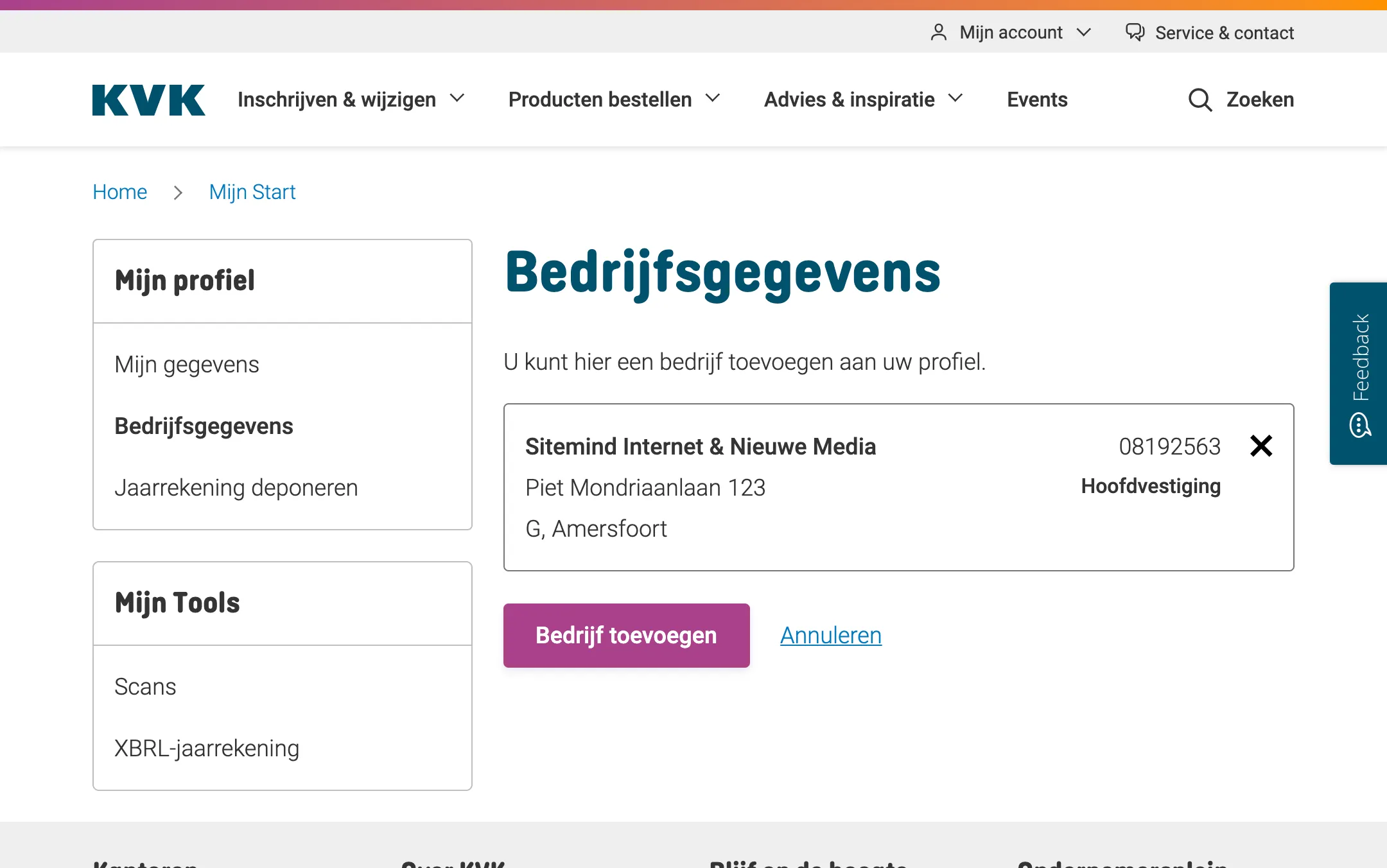Select Bedrijfsgegevens in sidebar

coord(204,426)
